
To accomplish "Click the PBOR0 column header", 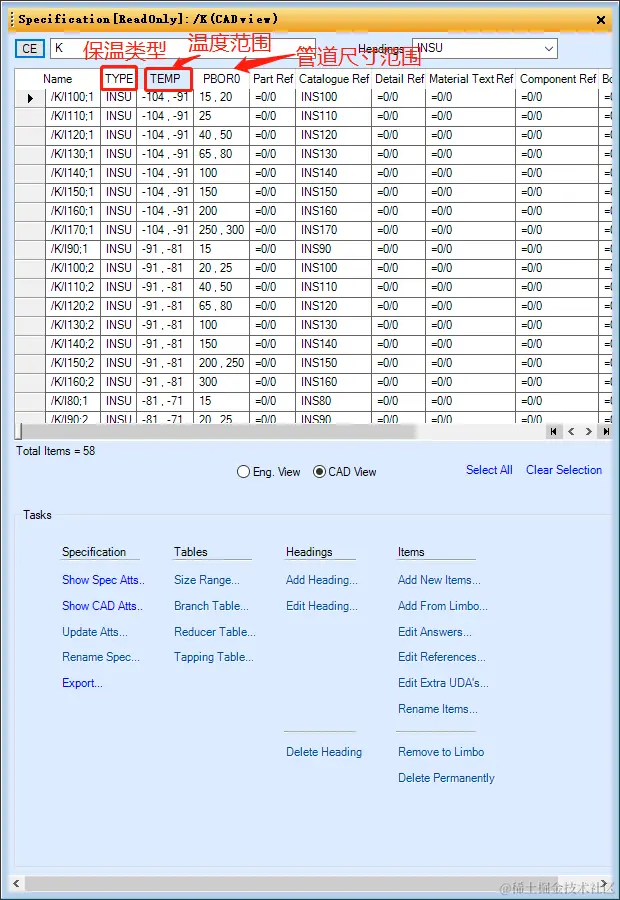I will 222,79.
